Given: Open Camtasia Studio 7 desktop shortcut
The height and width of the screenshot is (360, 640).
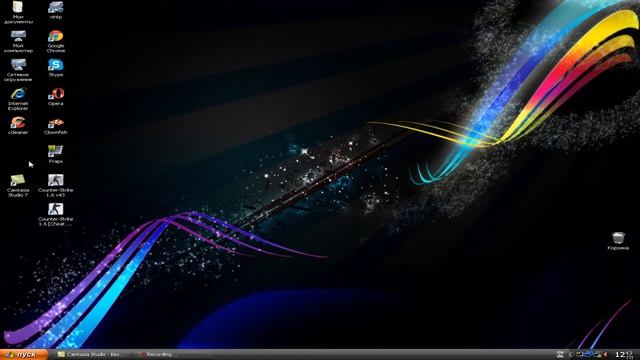Looking at the screenshot, I should [18, 186].
